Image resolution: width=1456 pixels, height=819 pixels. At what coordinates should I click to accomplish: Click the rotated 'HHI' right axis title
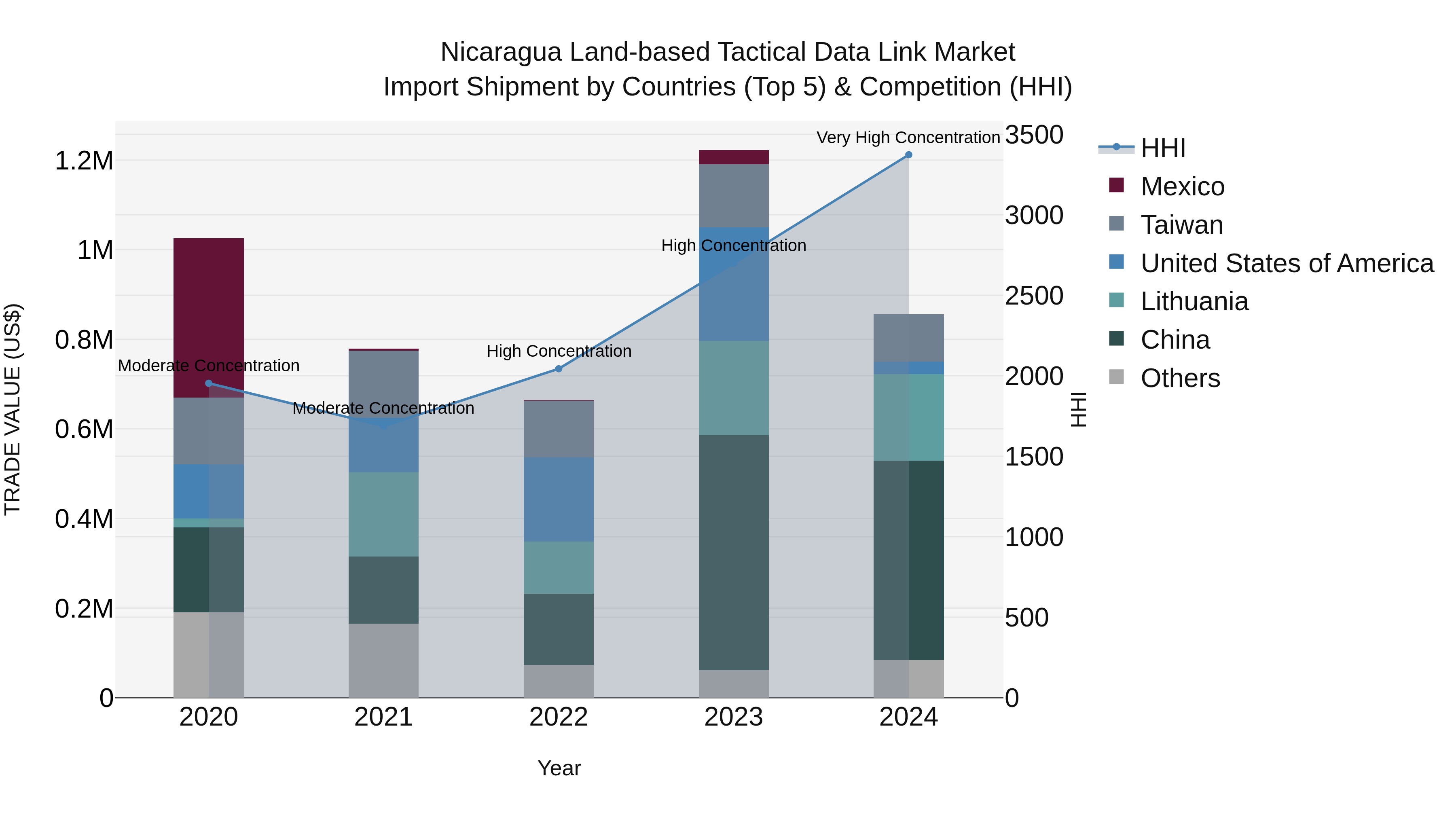pyautogui.click(x=1078, y=409)
